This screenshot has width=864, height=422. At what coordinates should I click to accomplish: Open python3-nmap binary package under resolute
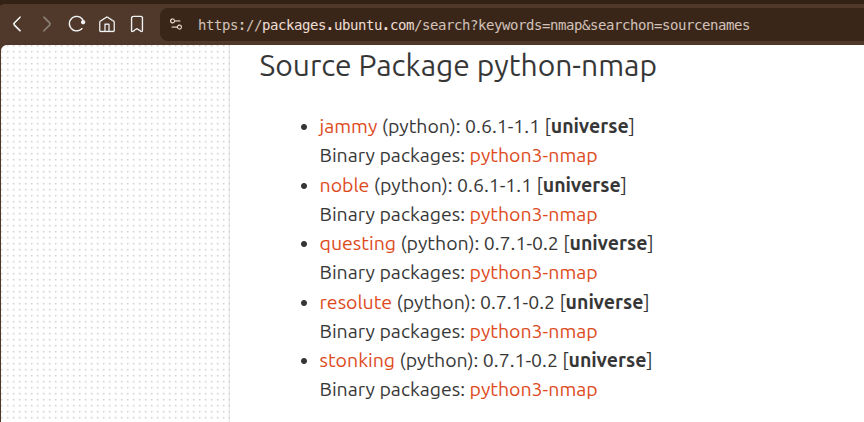pyautogui.click(x=533, y=332)
